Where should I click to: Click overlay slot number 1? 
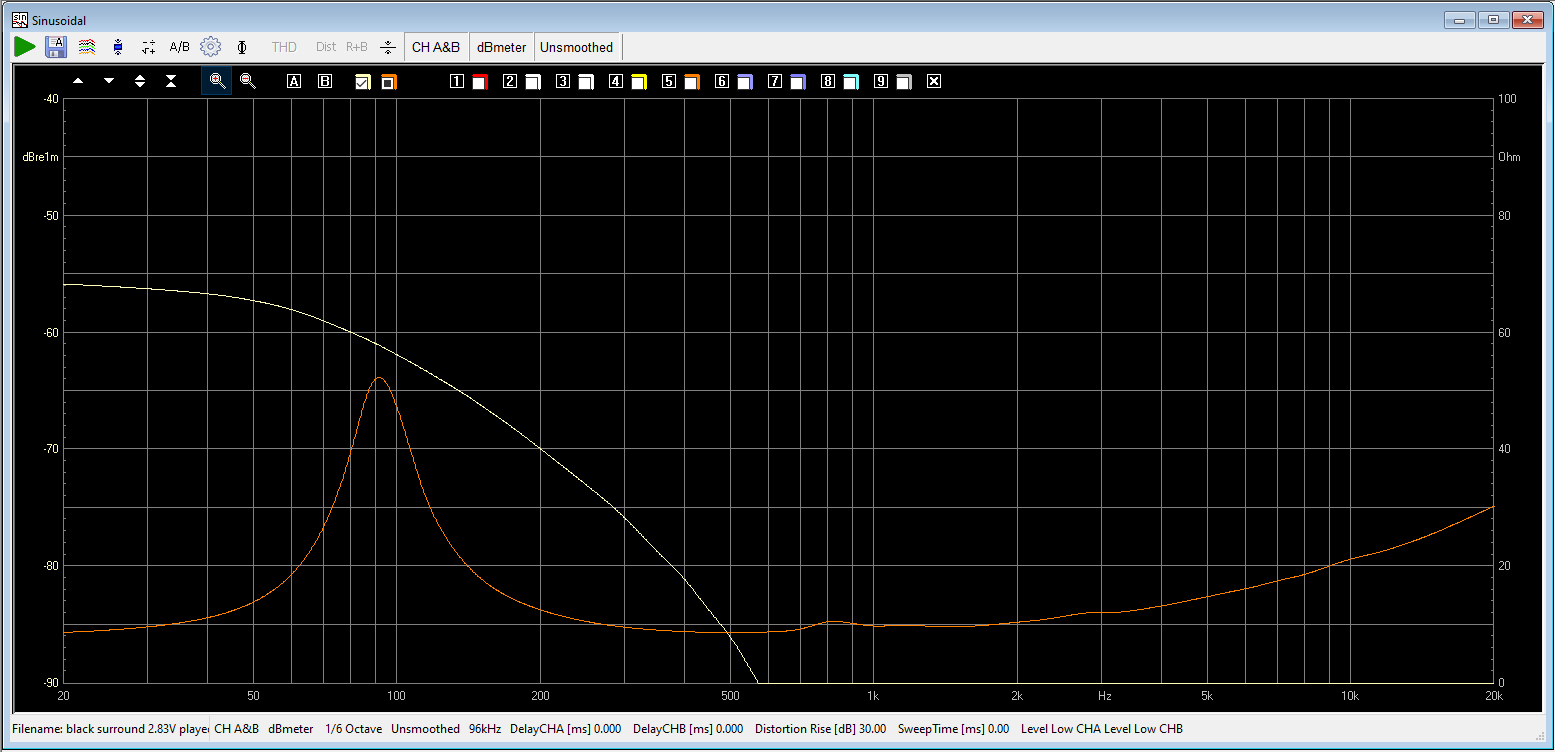tap(456, 81)
